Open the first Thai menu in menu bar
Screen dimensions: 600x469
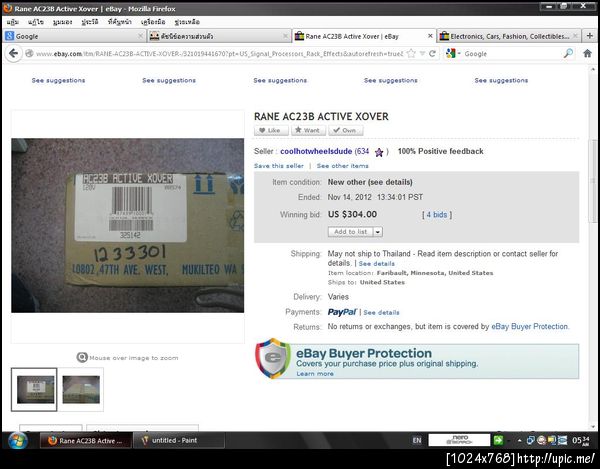[x=13, y=22]
